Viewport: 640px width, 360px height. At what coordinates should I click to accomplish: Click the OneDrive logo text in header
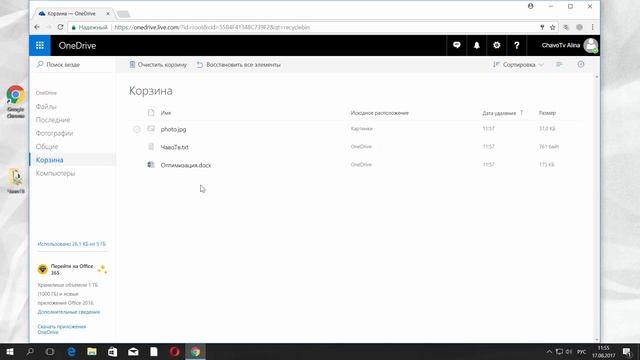(x=77, y=45)
